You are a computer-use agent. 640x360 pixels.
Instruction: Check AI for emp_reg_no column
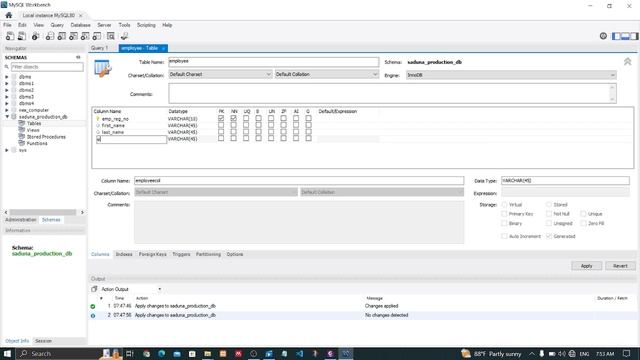296,118
